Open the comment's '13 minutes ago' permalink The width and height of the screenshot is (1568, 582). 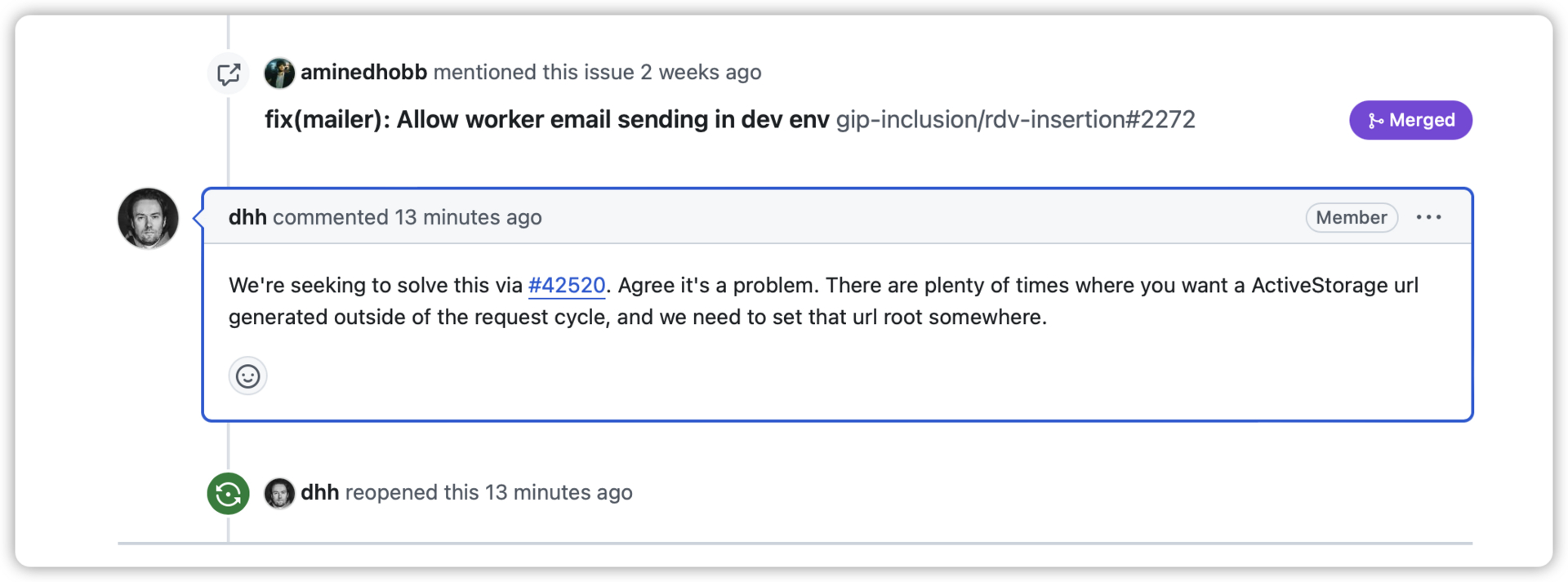pos(468,217)
